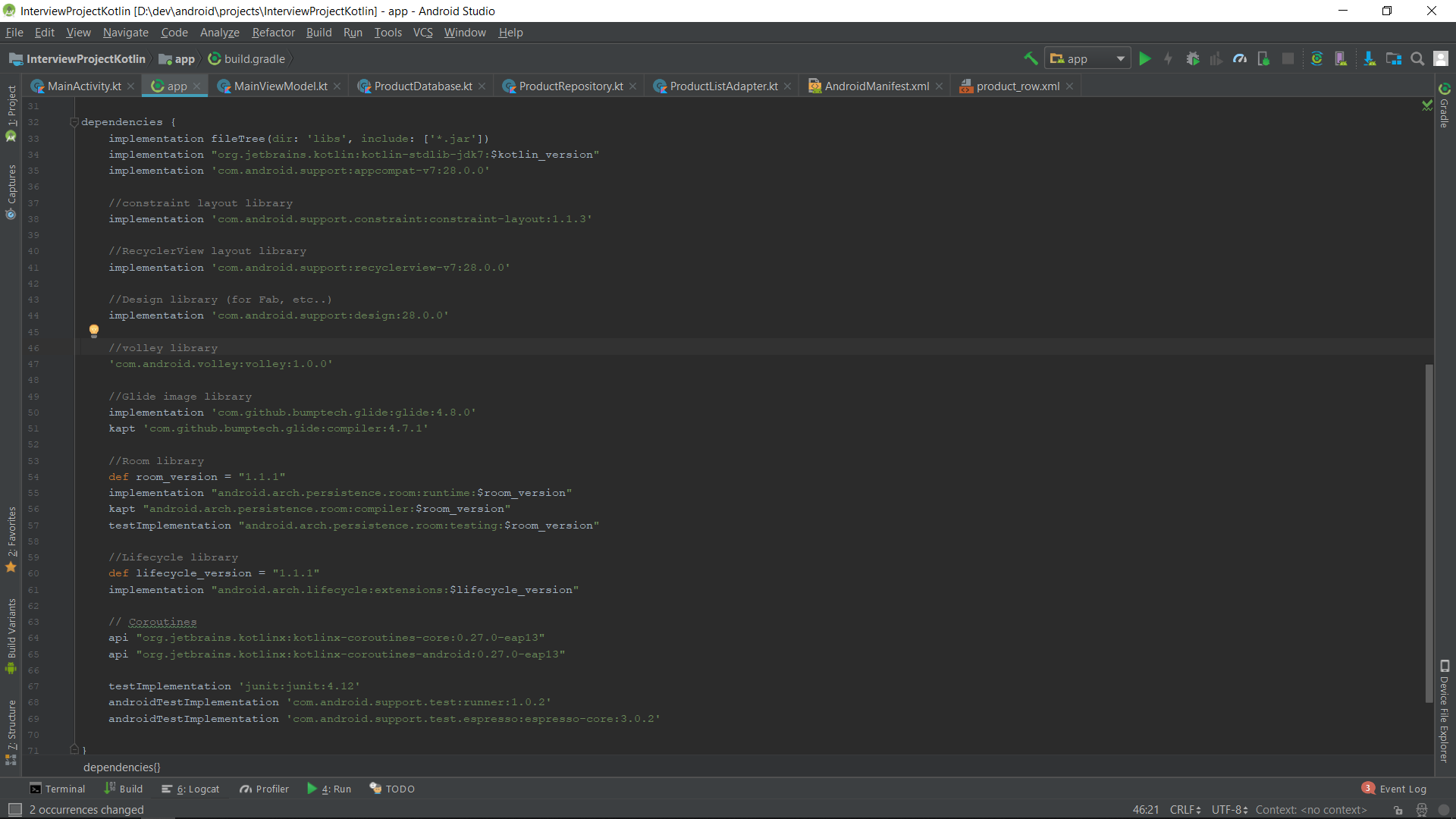The height and width of the screenshot is (819, 1456).
Task: Open the Event Log panel
Action: pyautogui.click(x=1394, y=789)
